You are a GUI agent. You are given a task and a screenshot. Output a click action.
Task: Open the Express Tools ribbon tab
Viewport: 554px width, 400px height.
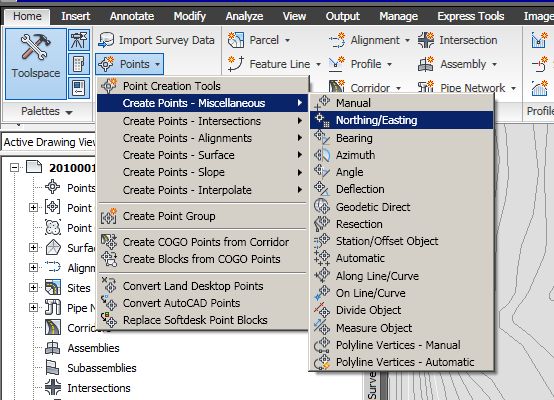pyautogui.click(x=471, y=16)
